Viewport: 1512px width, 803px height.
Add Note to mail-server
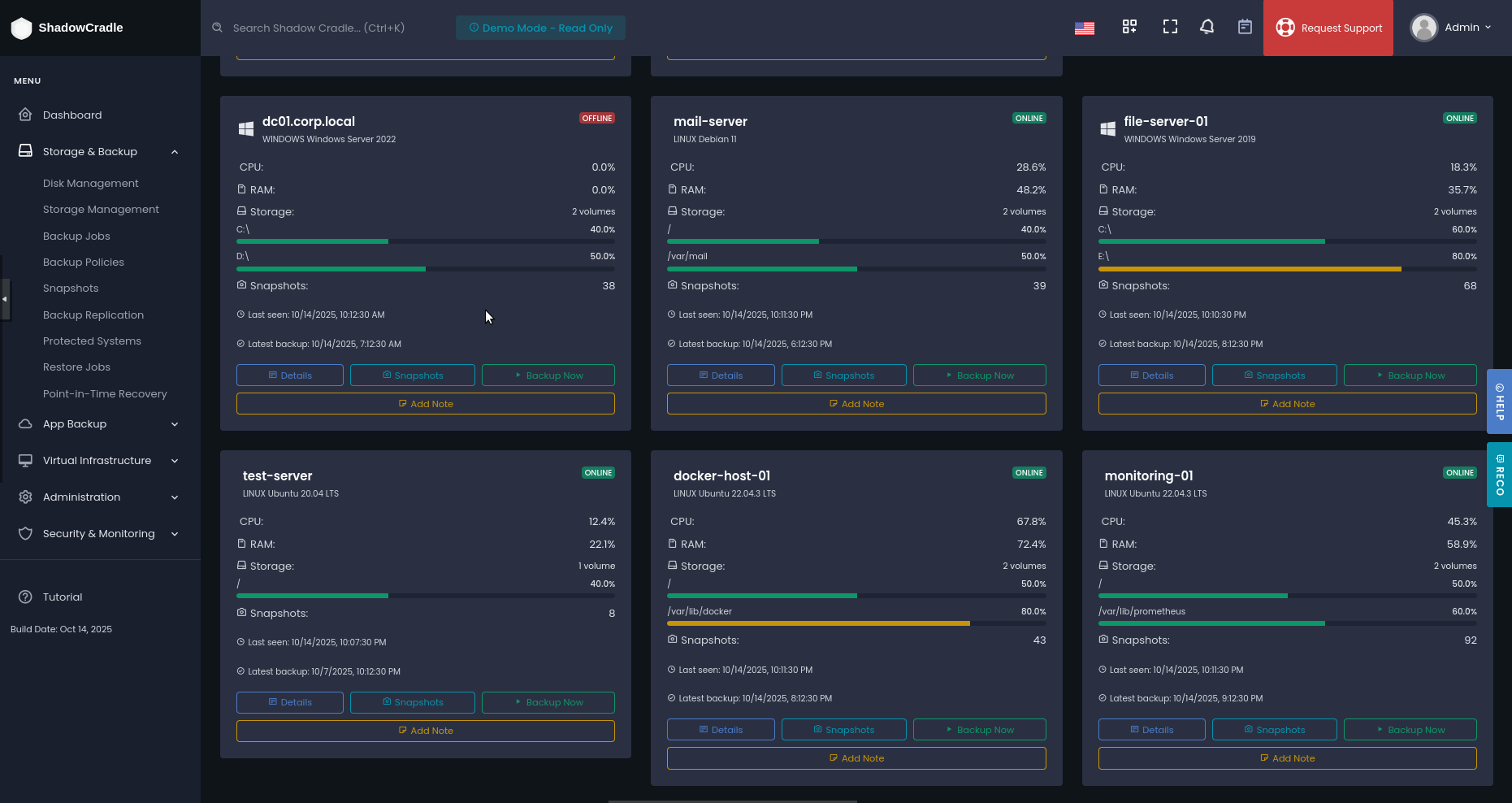click(x=856, y=403)
